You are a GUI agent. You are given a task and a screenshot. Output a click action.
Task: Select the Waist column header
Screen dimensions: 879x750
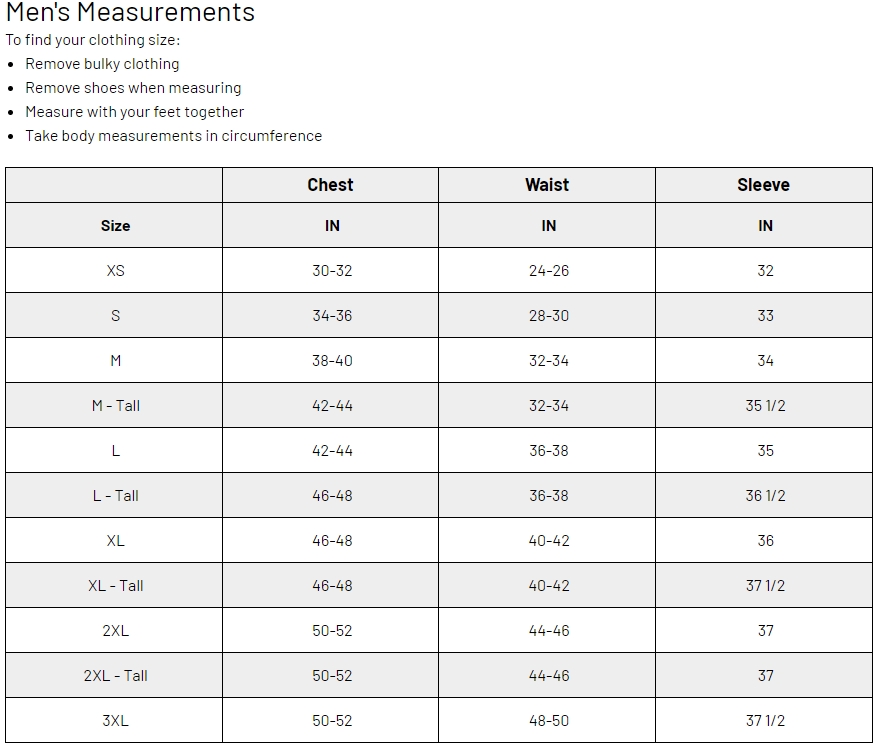pyautogui.click(x=547, y=185)
